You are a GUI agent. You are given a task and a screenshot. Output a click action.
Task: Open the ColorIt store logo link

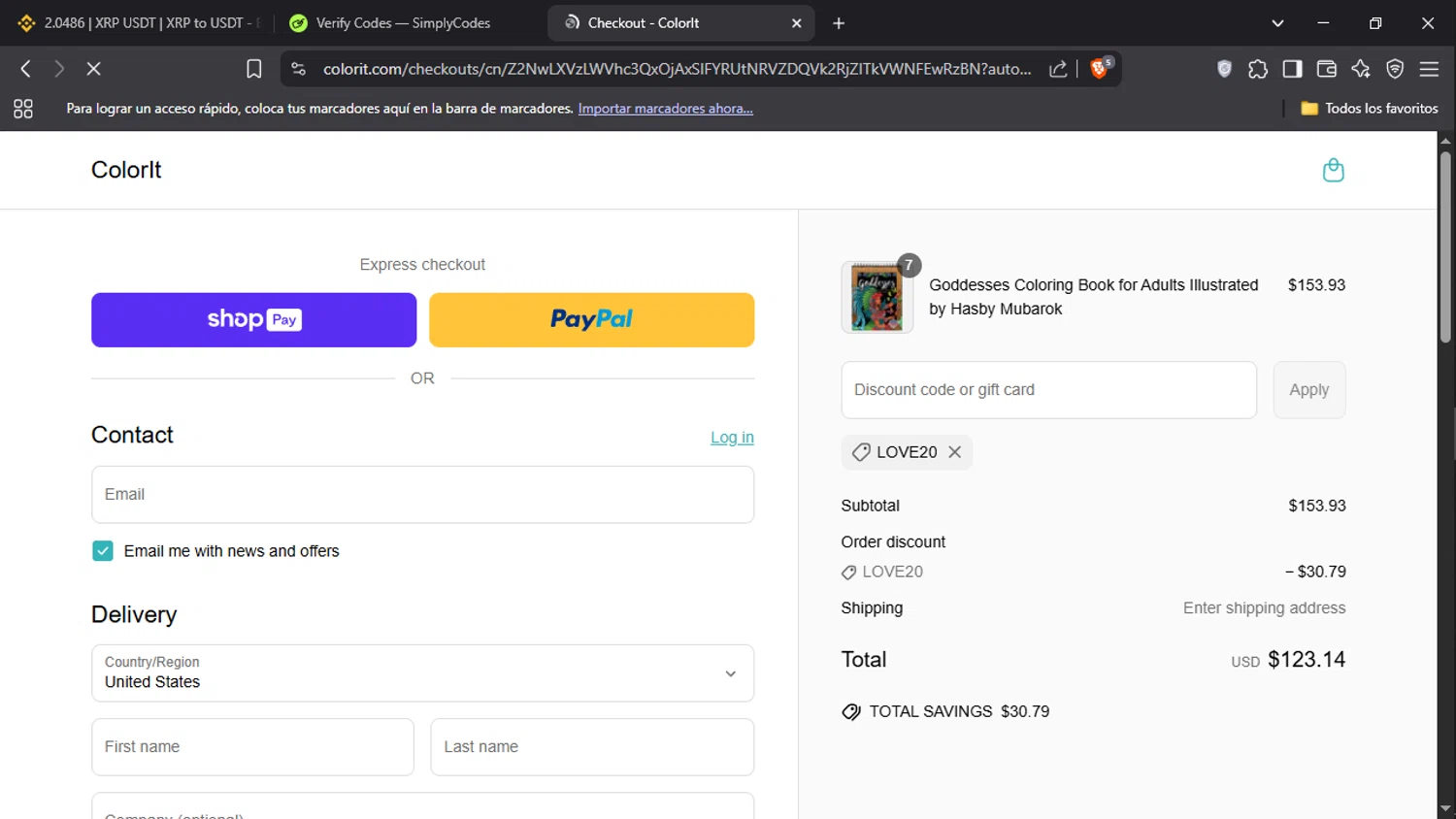[x=126, y=170]
